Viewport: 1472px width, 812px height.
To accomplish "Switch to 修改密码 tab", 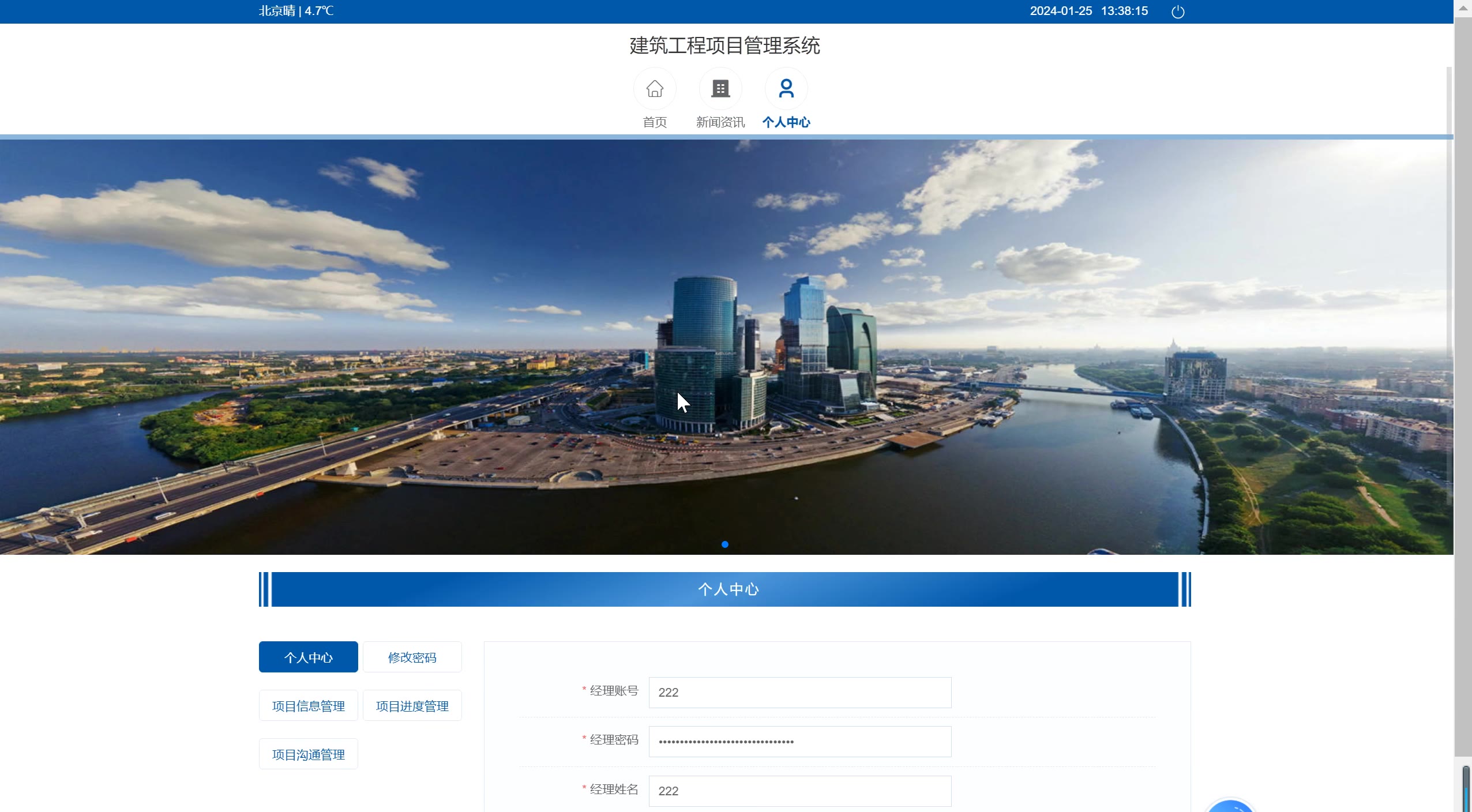I will [412, 657].
